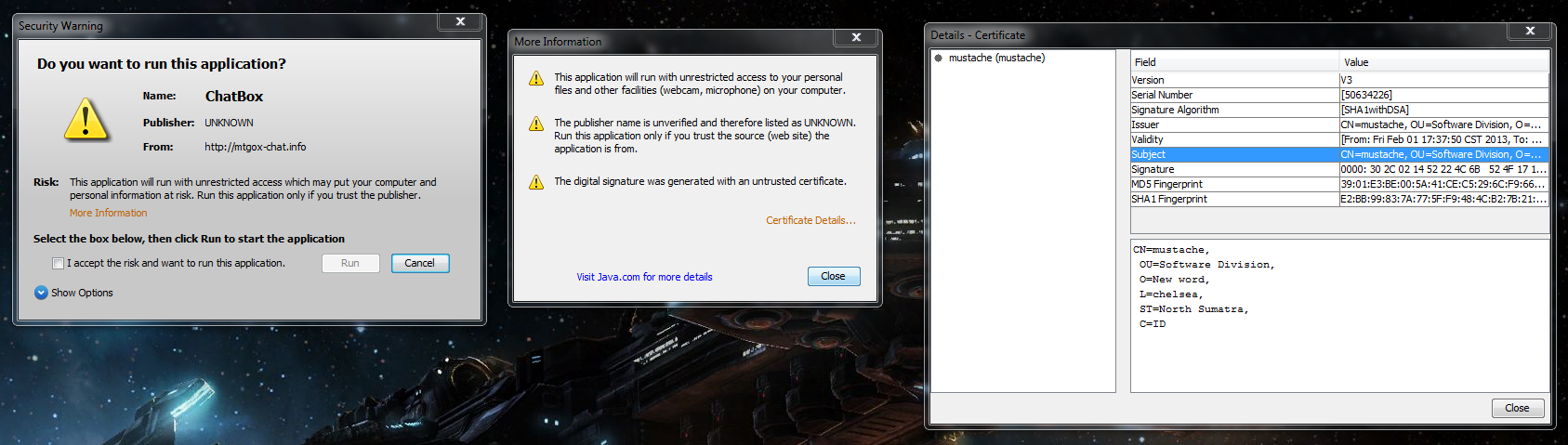
Task: Click the UNKNOWN publisher value
Action: [x=229, y=123]
